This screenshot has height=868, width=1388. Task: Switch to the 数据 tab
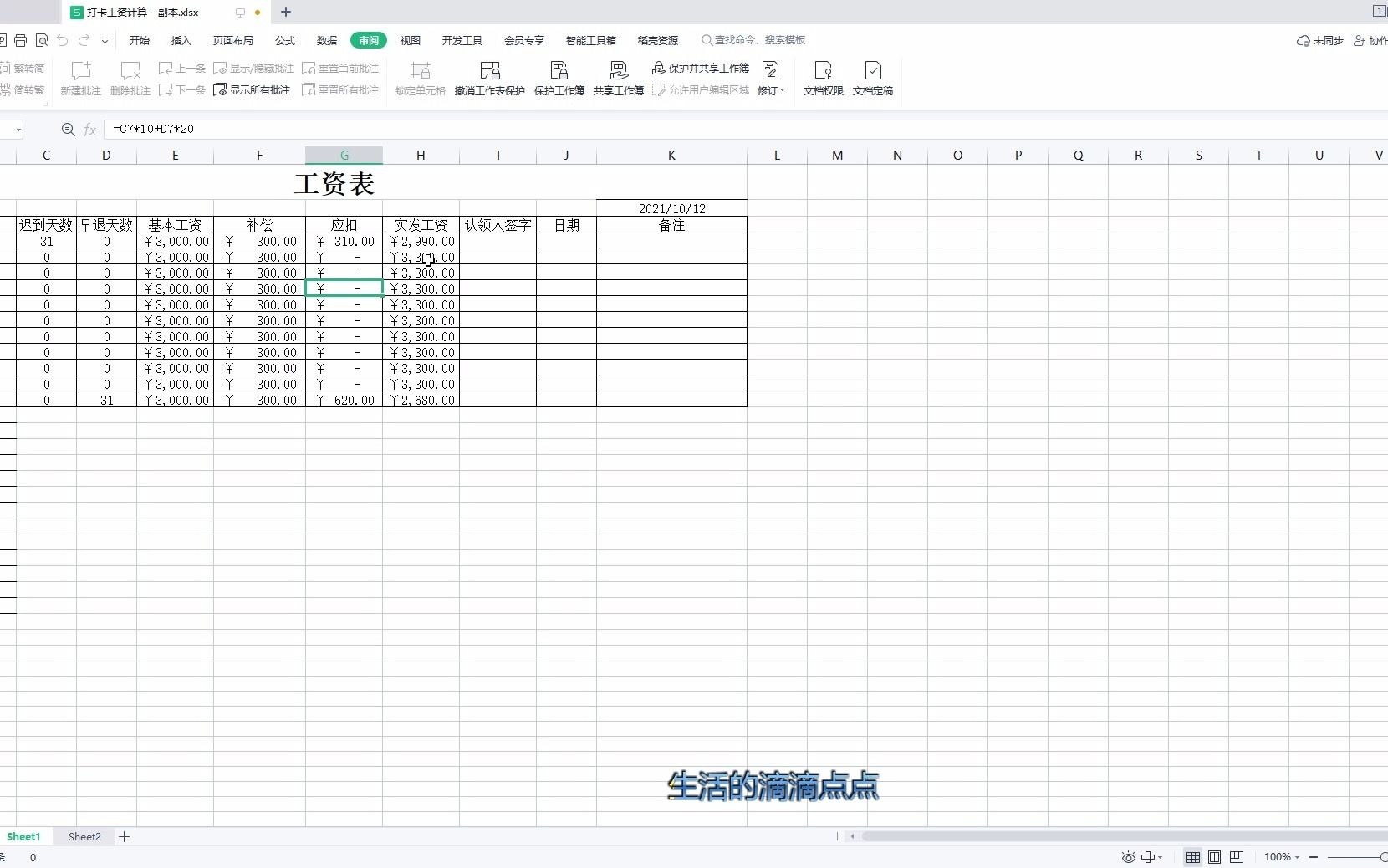pyautogui.click(x=327, y=40)
